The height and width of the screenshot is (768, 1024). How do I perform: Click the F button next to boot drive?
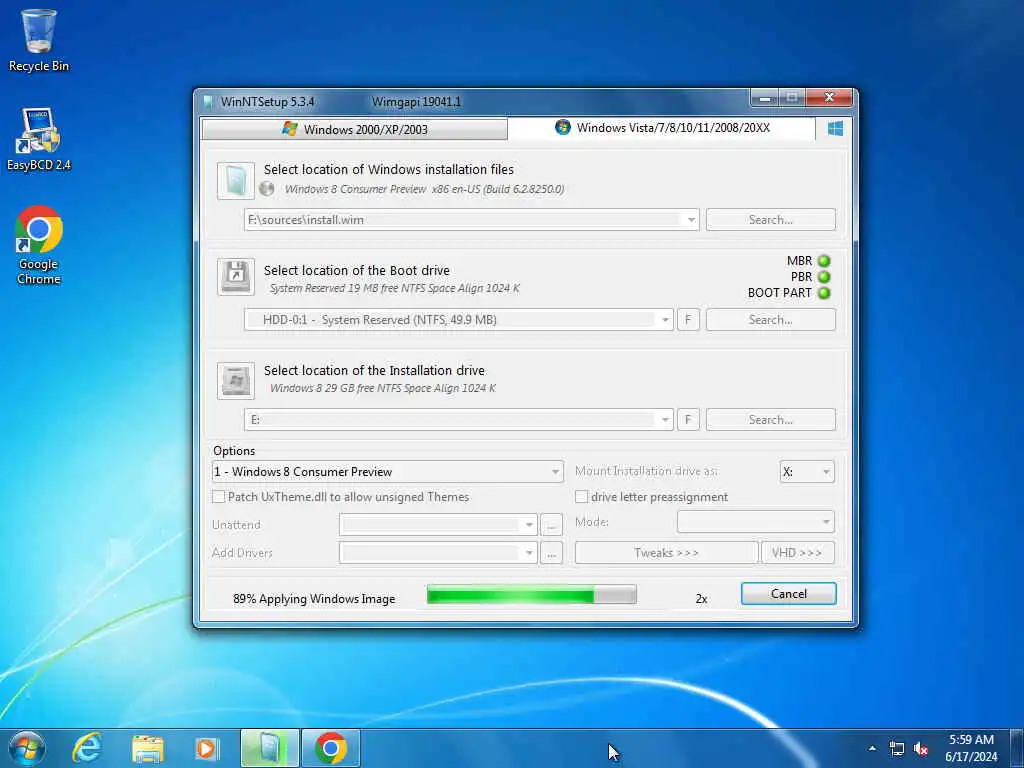[688, 320]
